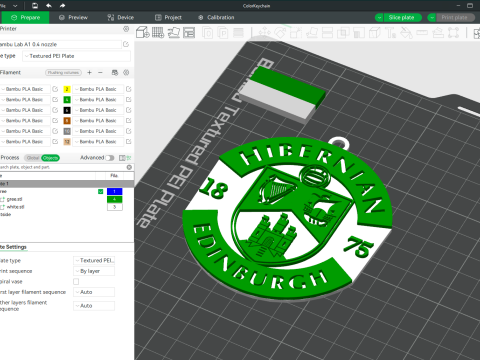480x360 pixels.
Task: Switch to the Prepare tab
Action: 25,17
